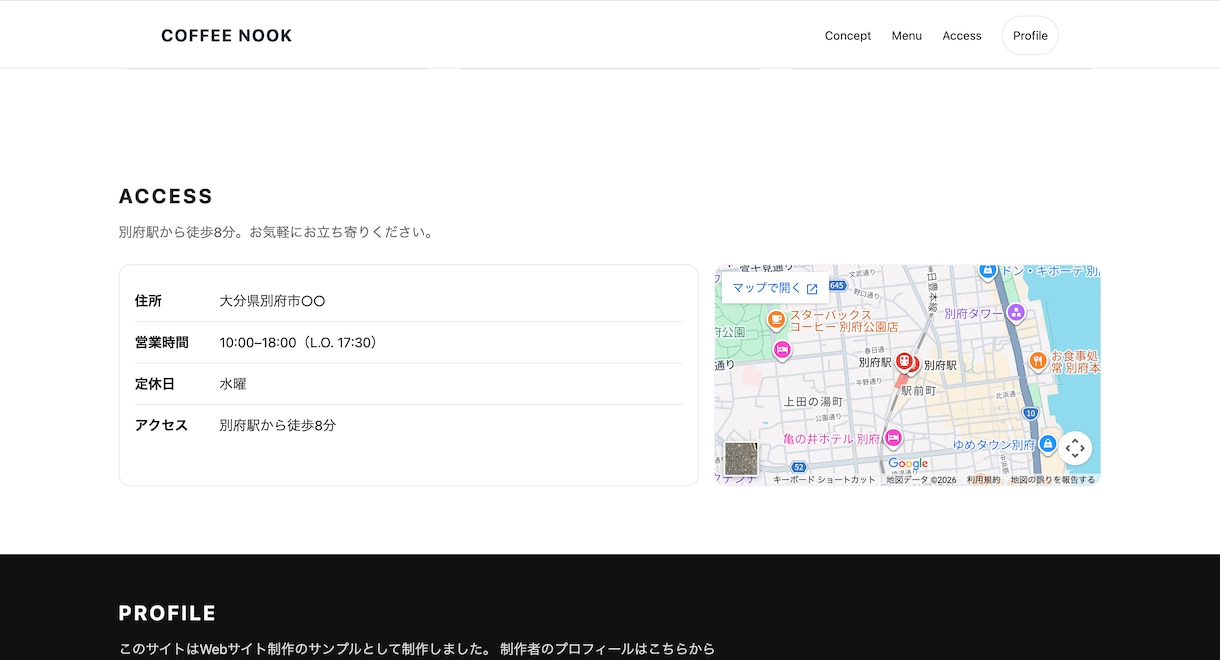Click ゆめタウン別府 map label
The image size is (1220, 660).
[993, 444]
